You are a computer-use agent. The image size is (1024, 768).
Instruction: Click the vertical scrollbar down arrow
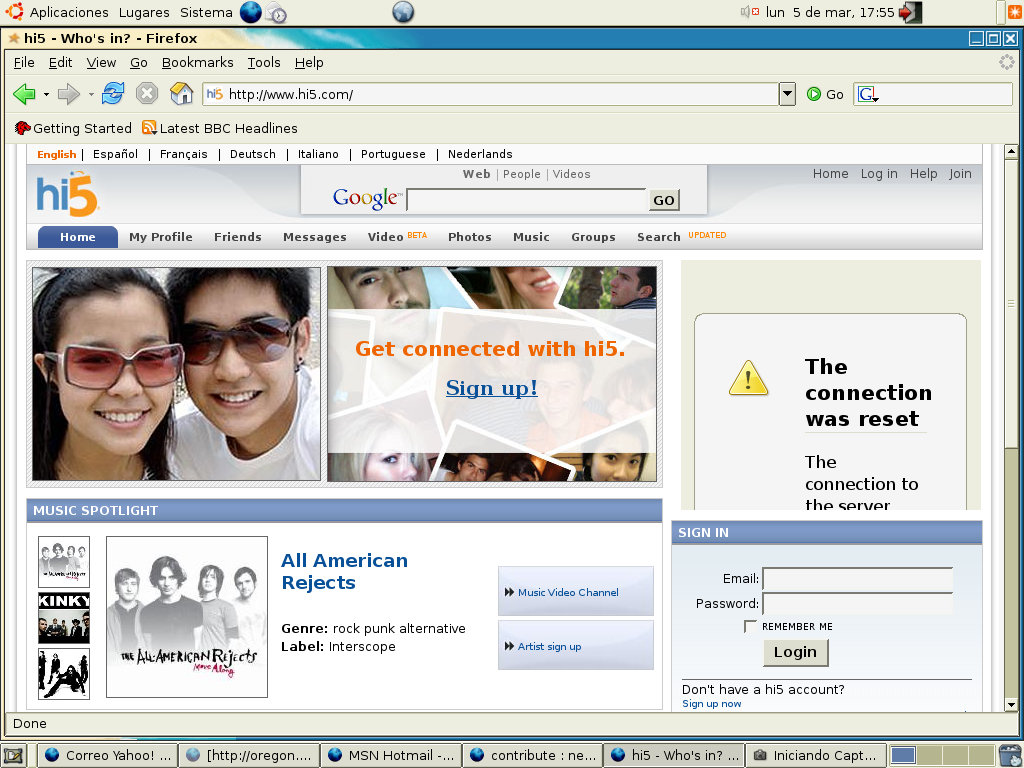[1011, 705]
